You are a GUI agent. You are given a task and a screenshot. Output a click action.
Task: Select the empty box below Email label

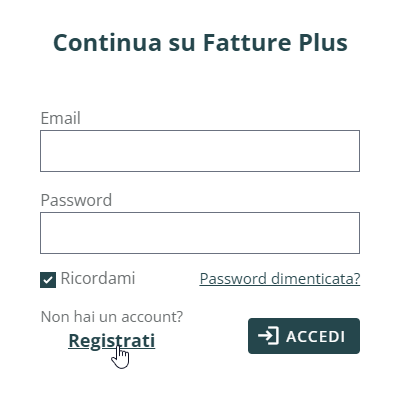pos(200,151)
